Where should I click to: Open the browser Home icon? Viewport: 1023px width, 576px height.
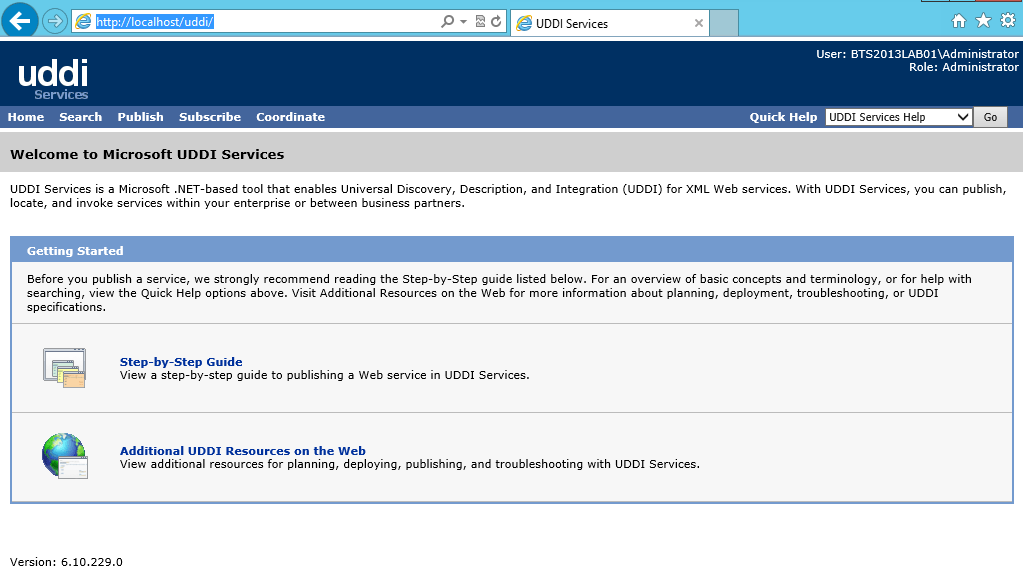click(959, 21)
